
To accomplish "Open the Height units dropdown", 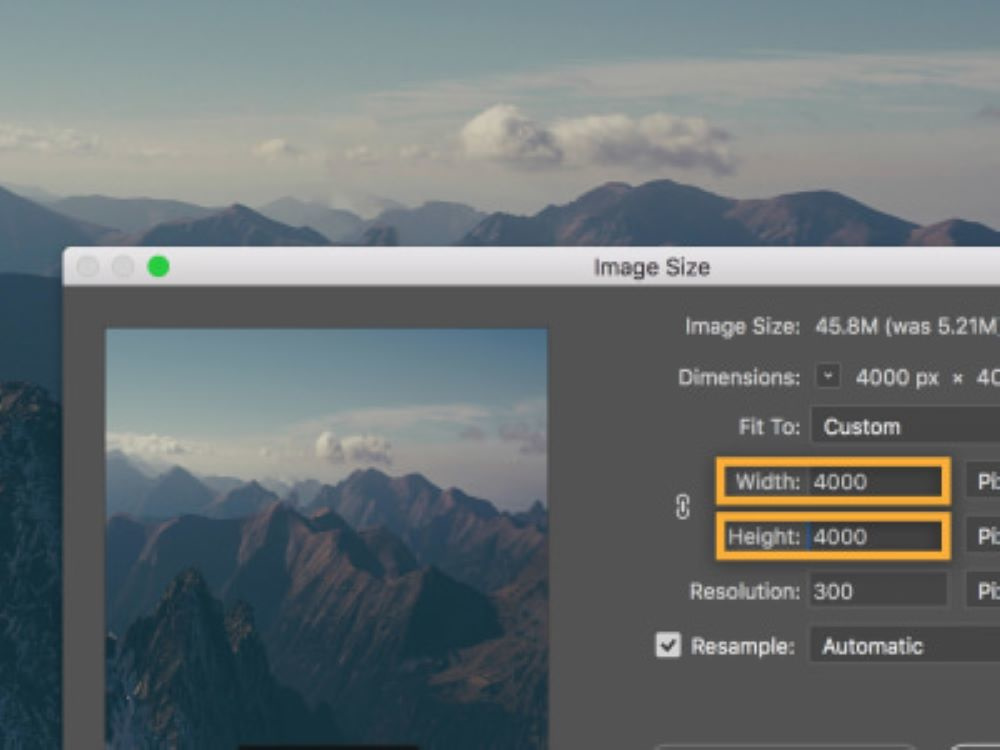I will tap(983, 536).
